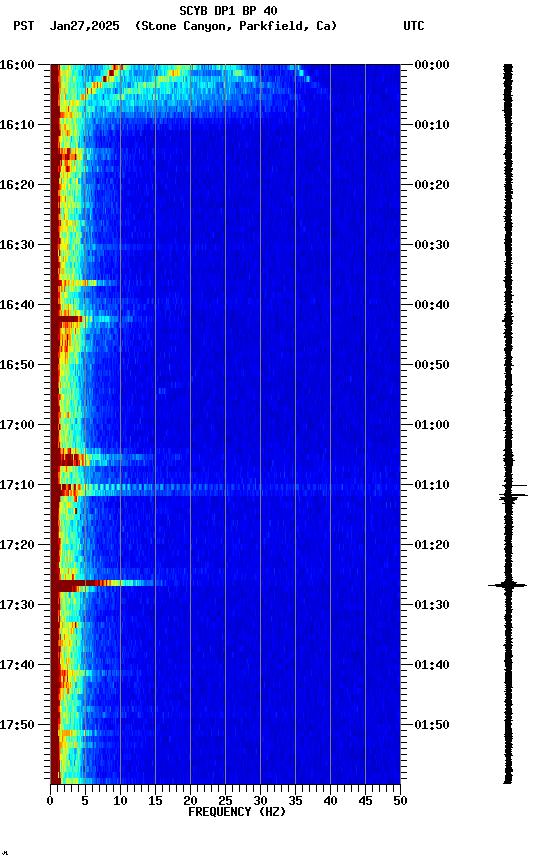Image resolution: width=552 pixels, height=864 pixels.
Task: Select the 30 Hz frequency axis label
Action: 260,801
